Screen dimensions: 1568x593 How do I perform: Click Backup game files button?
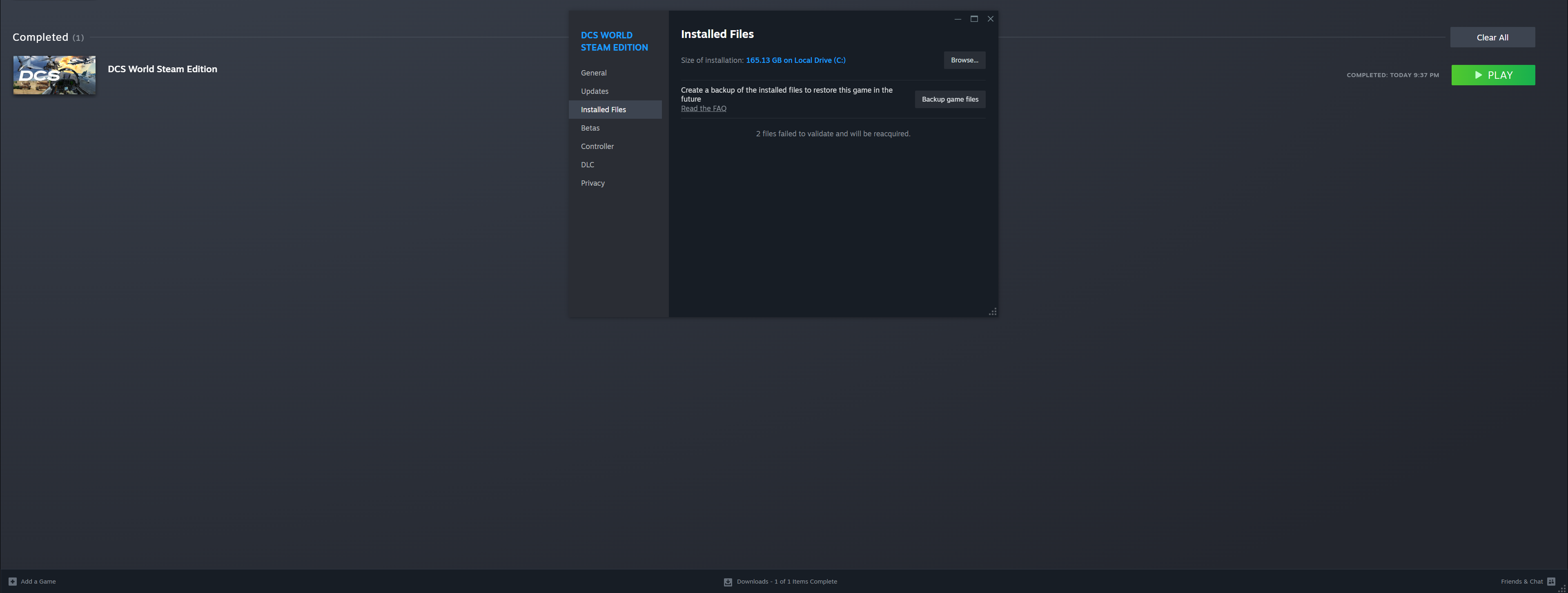coord(949,99)
